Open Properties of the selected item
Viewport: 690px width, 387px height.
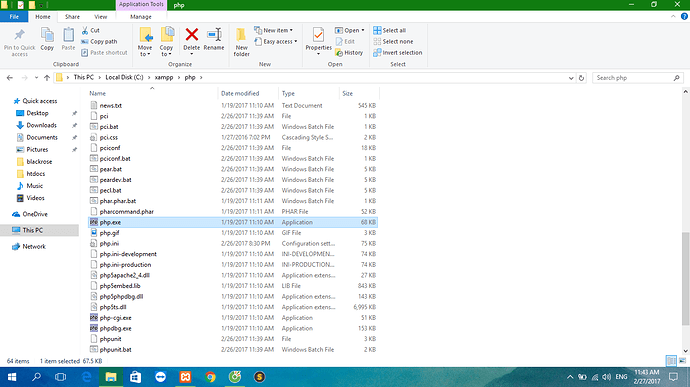pyautogui.click(x=318, y=42)
